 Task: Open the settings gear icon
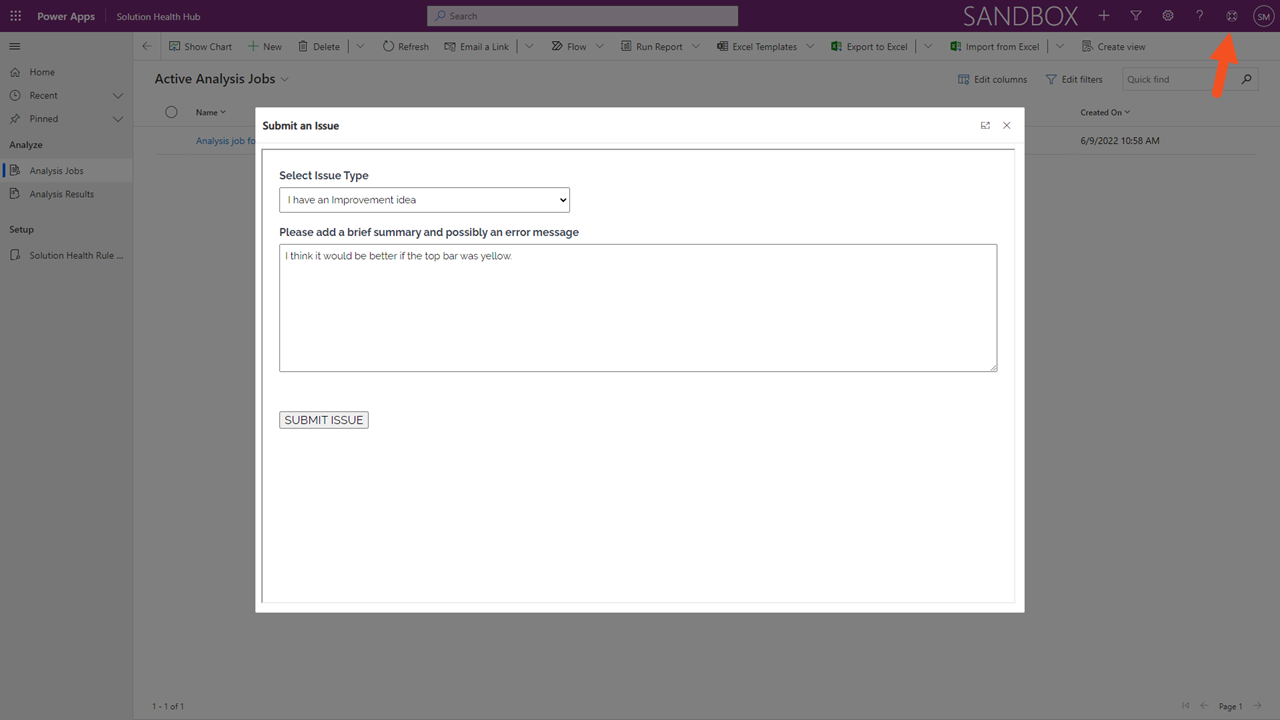click(1168, 16)
